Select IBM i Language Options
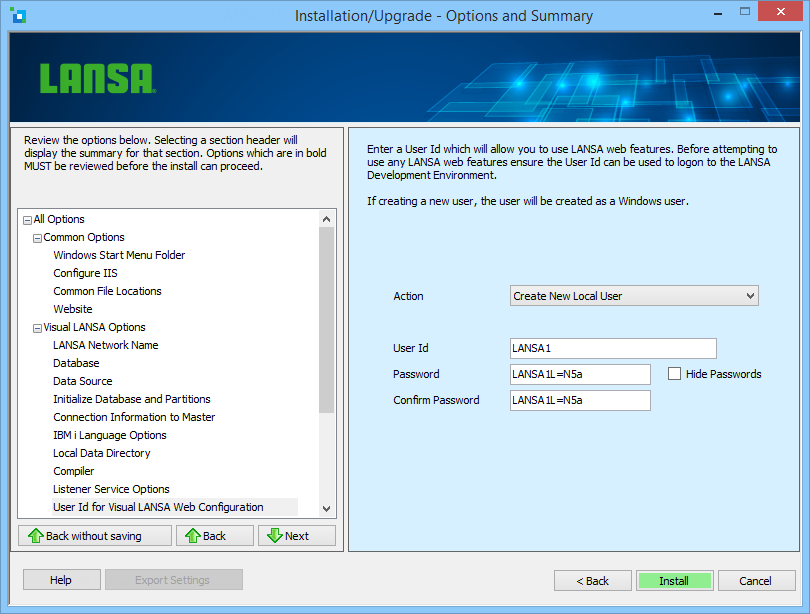Image resolution: width=810 pixels, height=614 pixels. [x=110, y=435]
